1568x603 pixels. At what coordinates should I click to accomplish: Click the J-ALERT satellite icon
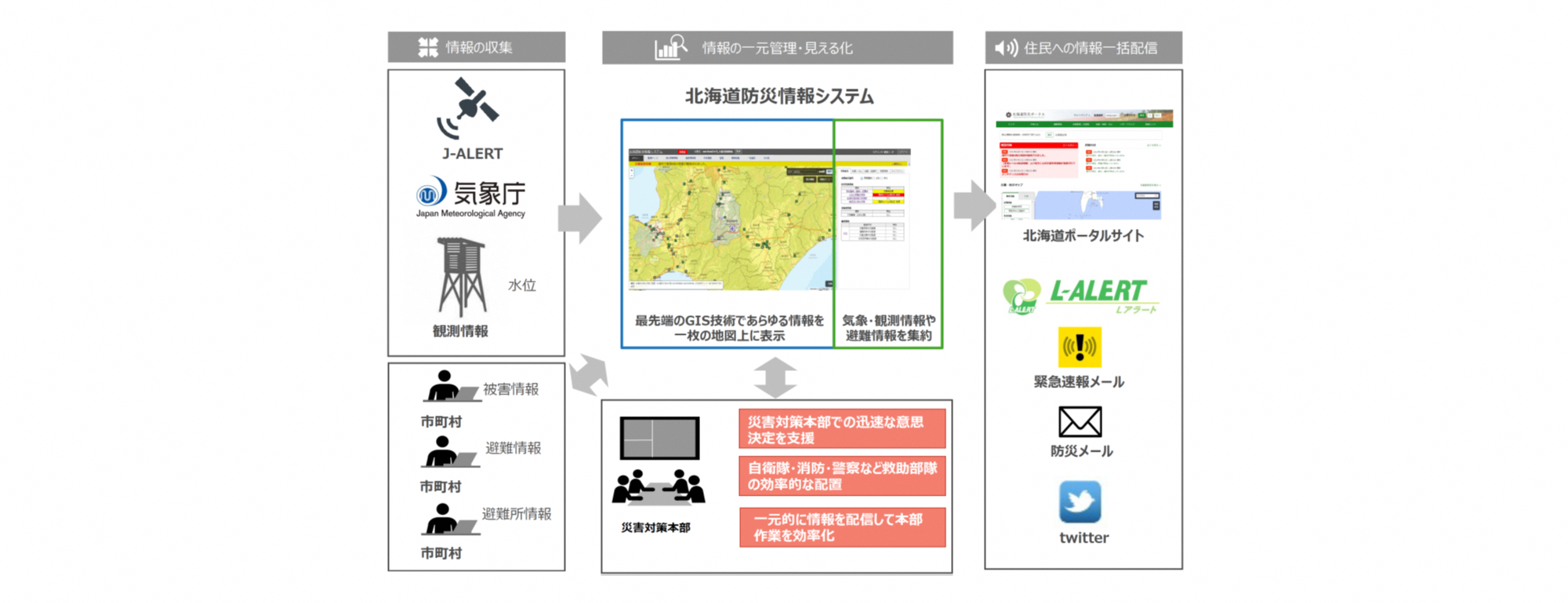(468, 107)
